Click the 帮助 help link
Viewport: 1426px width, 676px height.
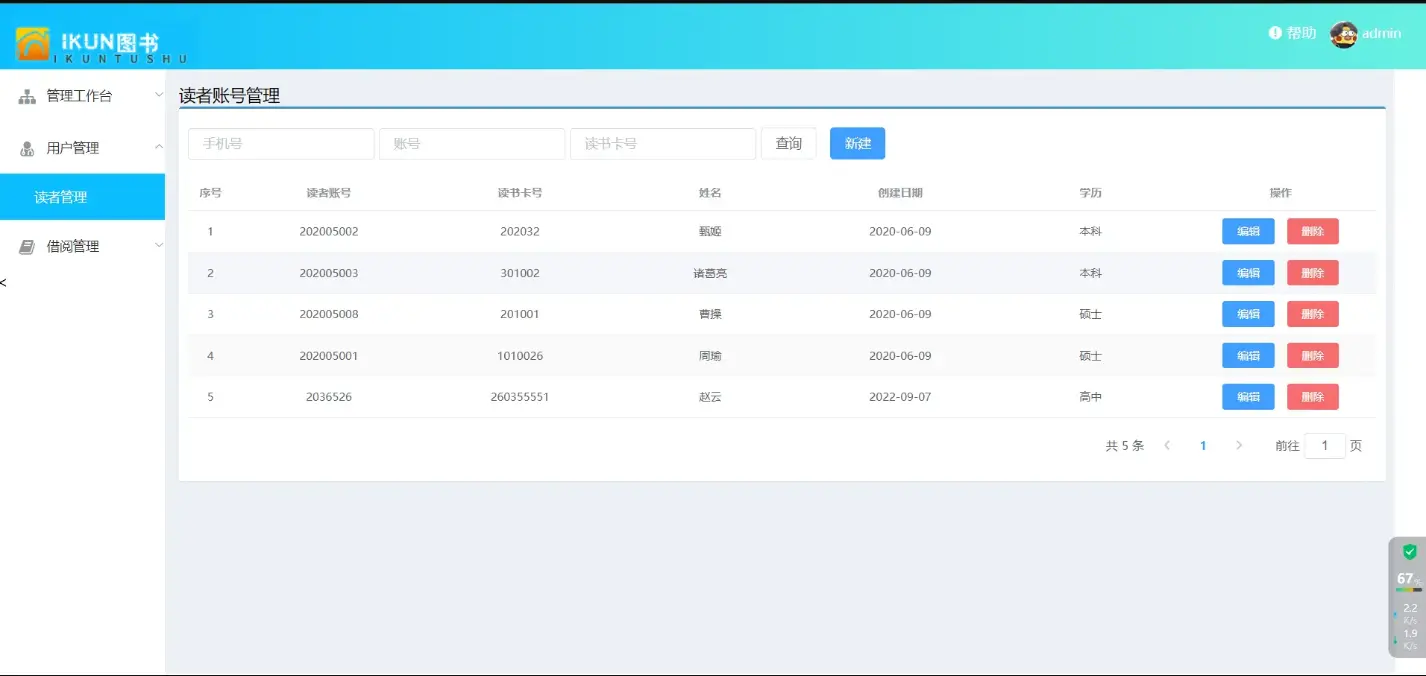1301,33
